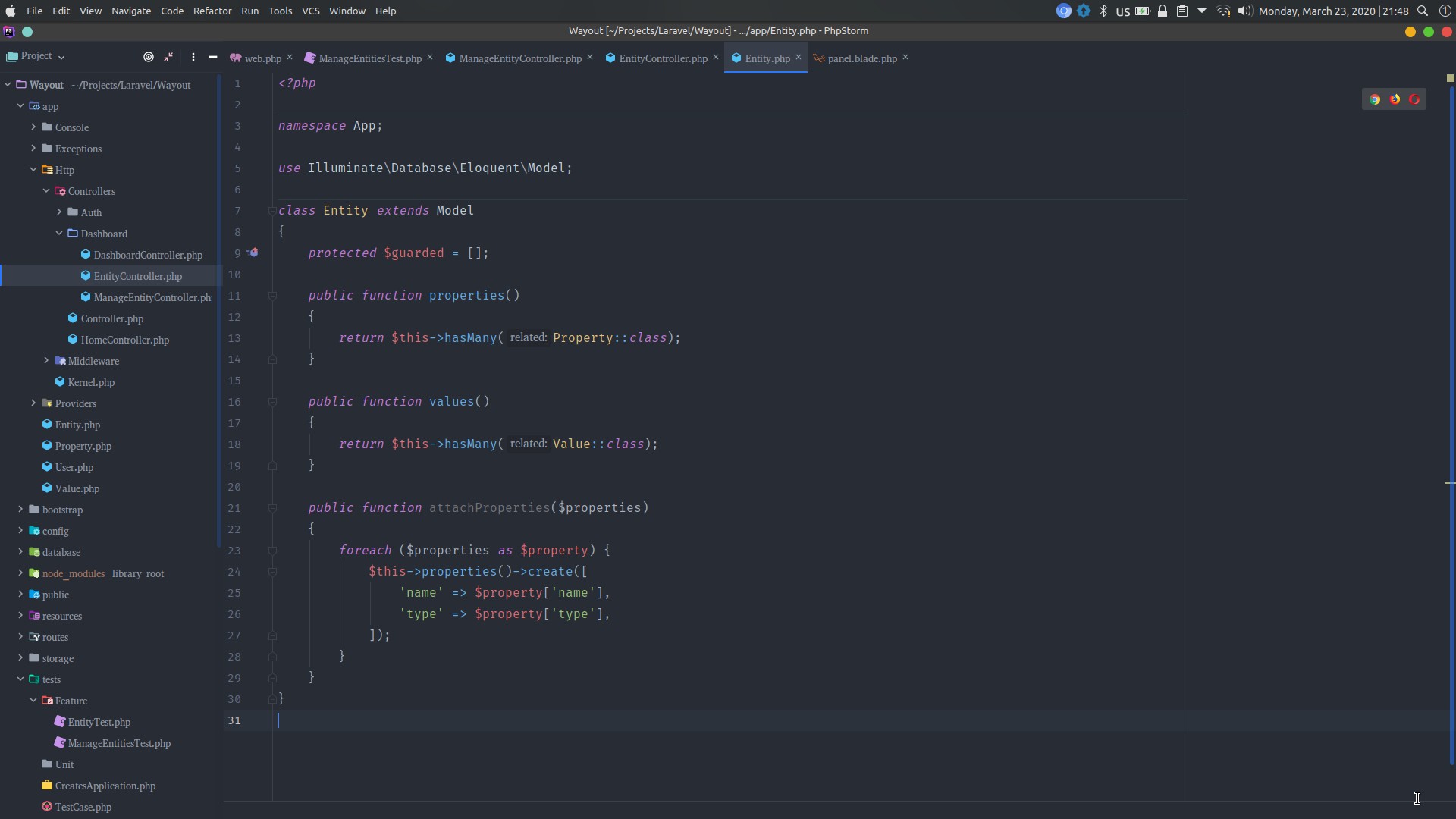Toggle fold marker at class Entity line
Viewport: 1456px width, 819px height.
[272, 211]
